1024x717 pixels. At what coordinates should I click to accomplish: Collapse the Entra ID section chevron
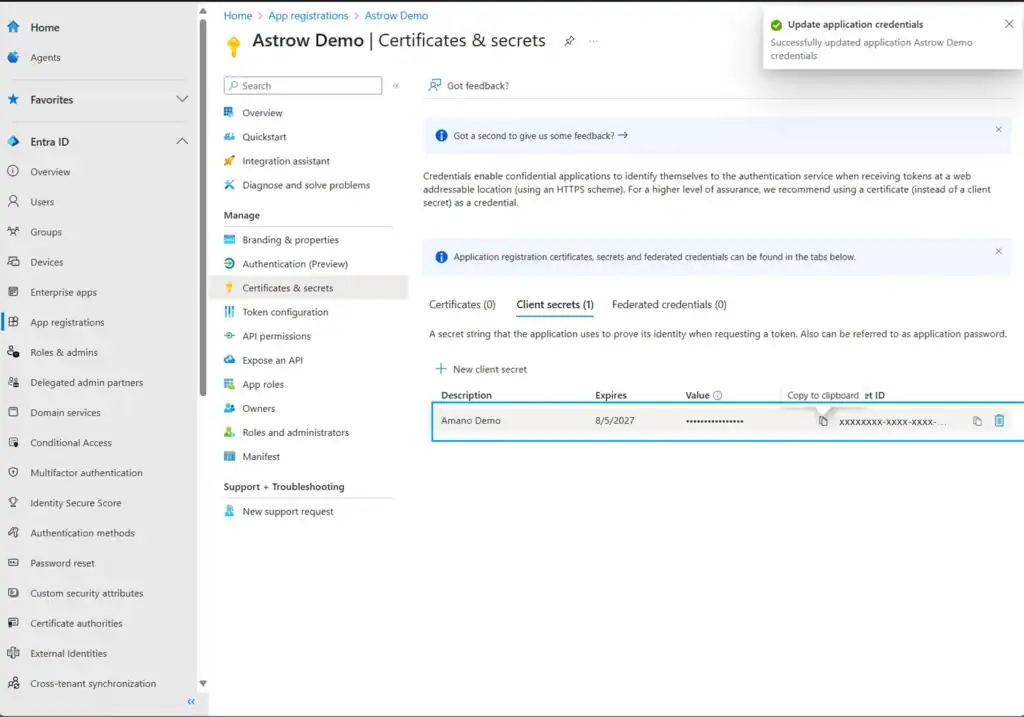coord(182,141)
